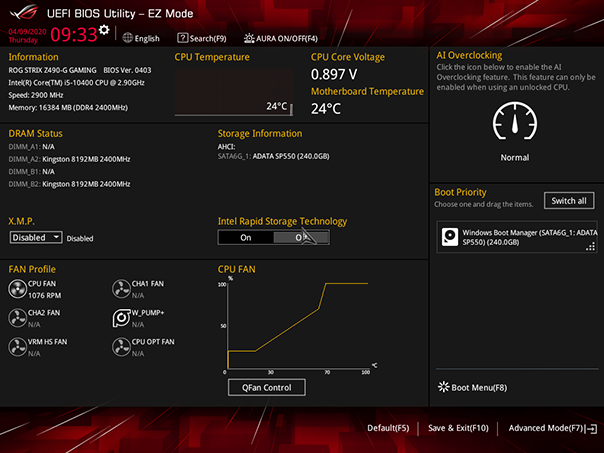Click the AI Overclocking heading
Image resolution: width=604 pixels, height=453 pixels.
click(x=469, y=55)
